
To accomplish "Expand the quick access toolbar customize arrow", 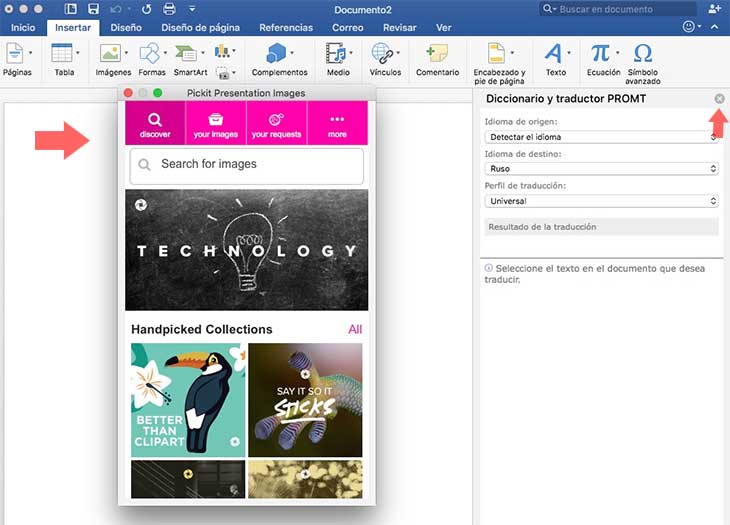I will tap(192, 9).
